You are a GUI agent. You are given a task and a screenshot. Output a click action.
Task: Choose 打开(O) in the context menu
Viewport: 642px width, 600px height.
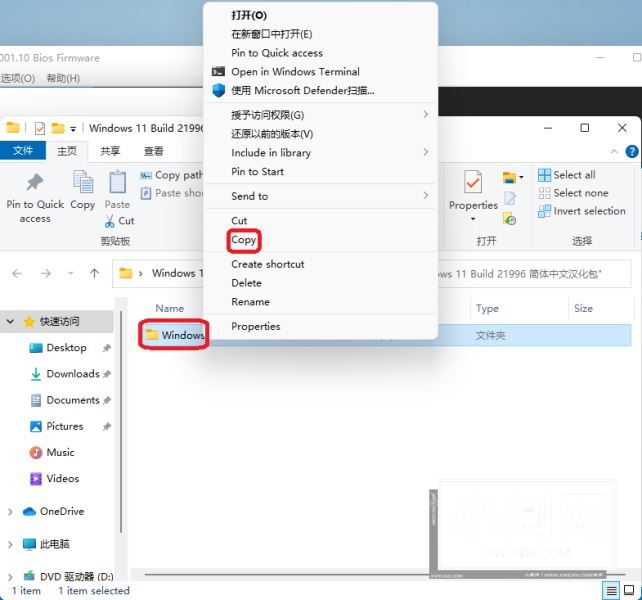click(321, 16)
